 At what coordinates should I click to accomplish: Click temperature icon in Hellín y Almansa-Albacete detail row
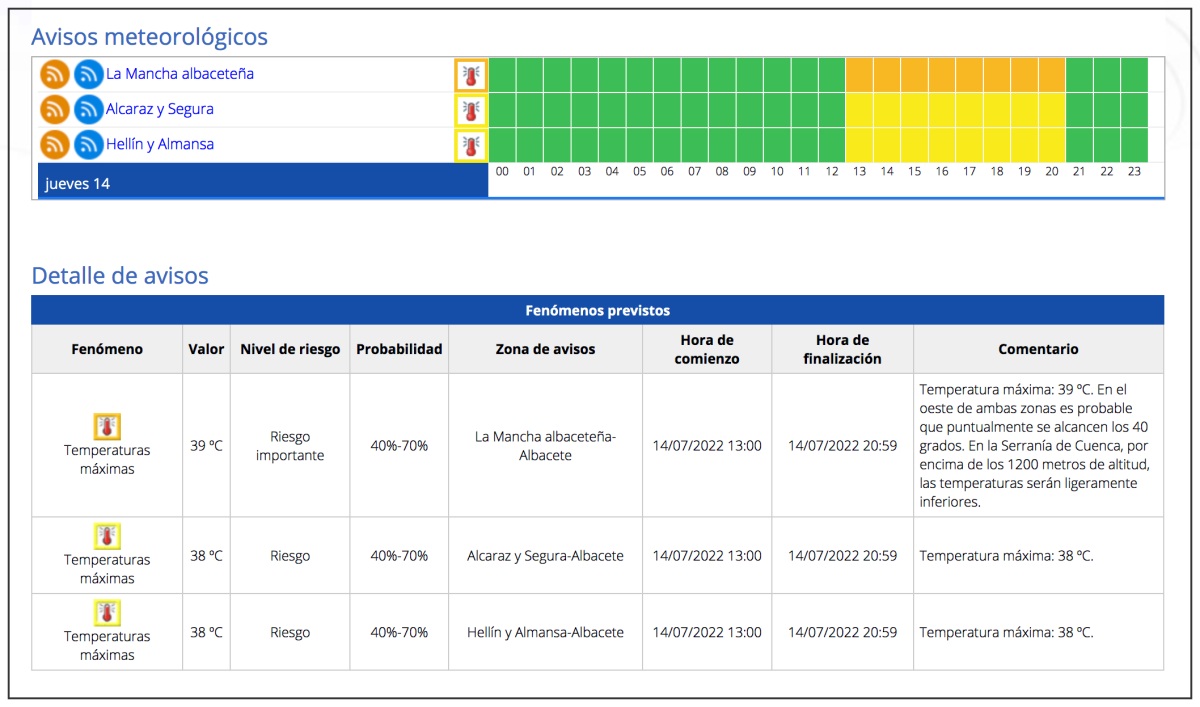[107, 613]
